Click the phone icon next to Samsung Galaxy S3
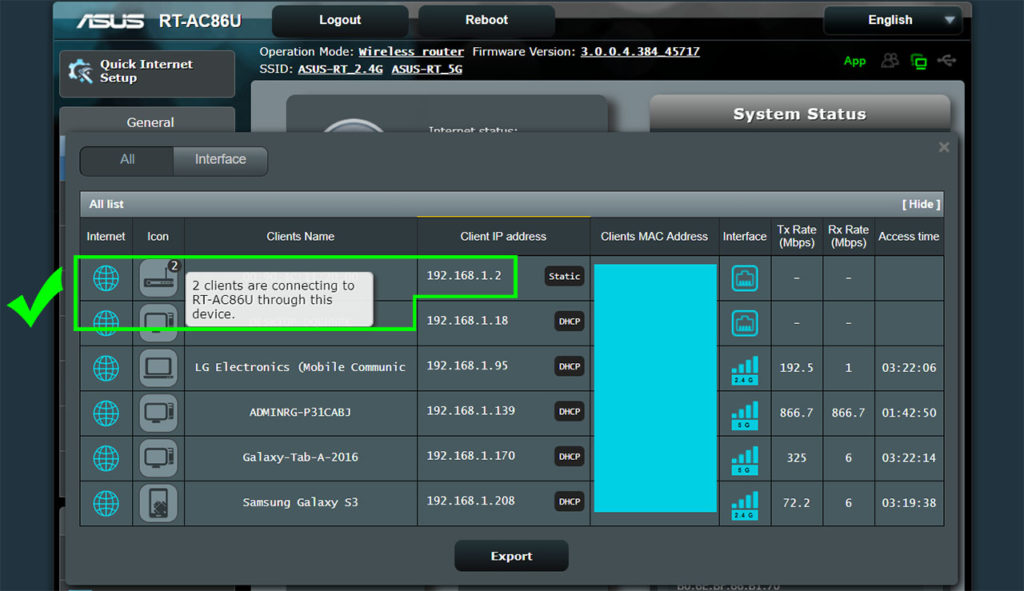The image size is (1024, 591). click(158, 503)
